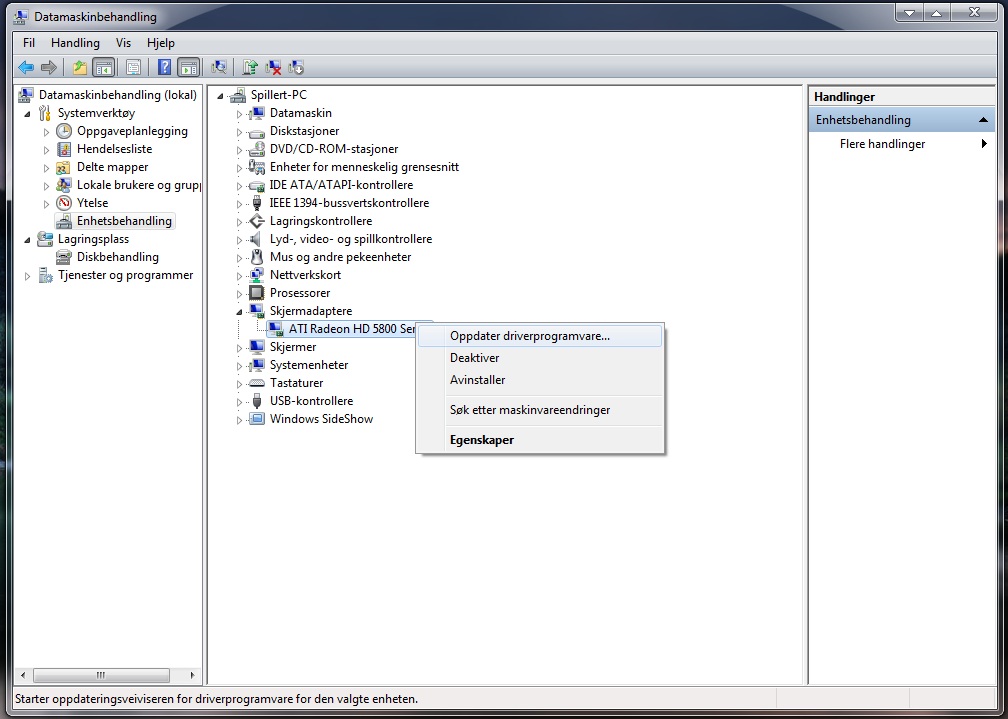Collapse the Skjermadaptere device category

(239, 312)
